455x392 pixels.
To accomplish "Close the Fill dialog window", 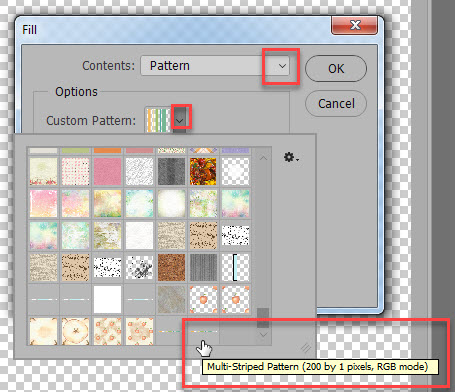I will (x=355, y=25).
